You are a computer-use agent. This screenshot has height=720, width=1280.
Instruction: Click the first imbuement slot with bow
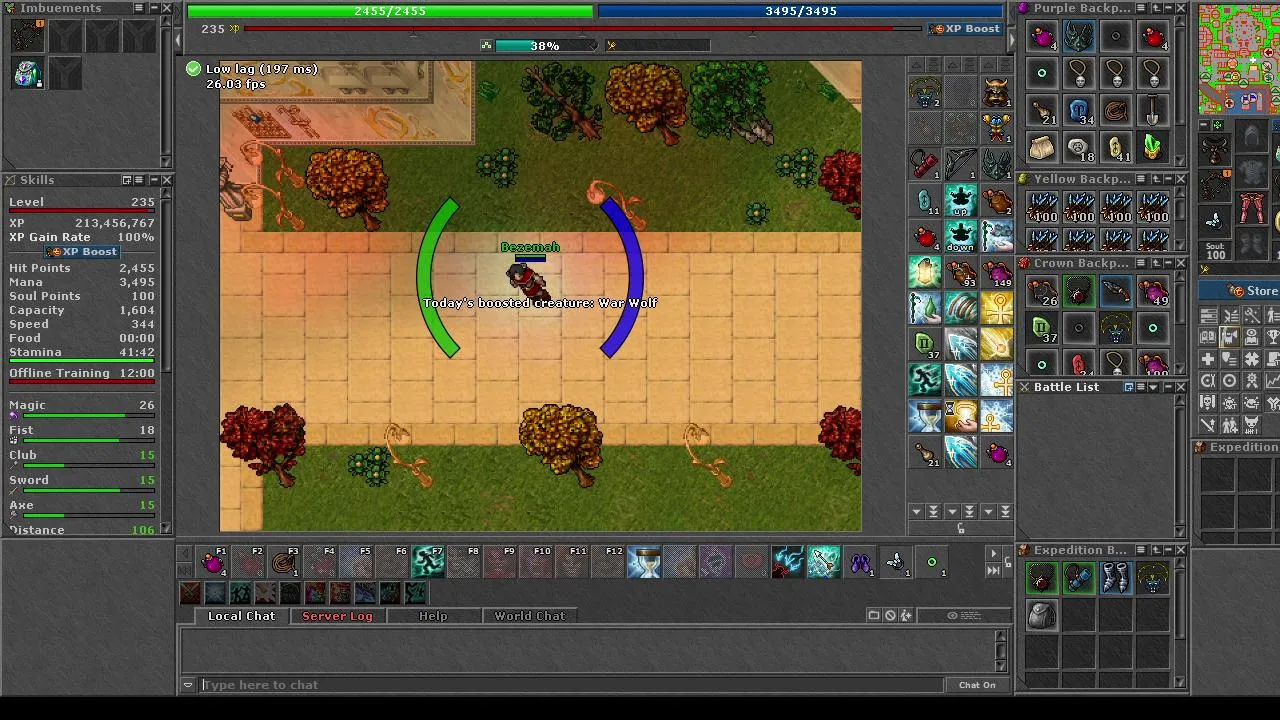pyautogui.click(x=28, y=36)
